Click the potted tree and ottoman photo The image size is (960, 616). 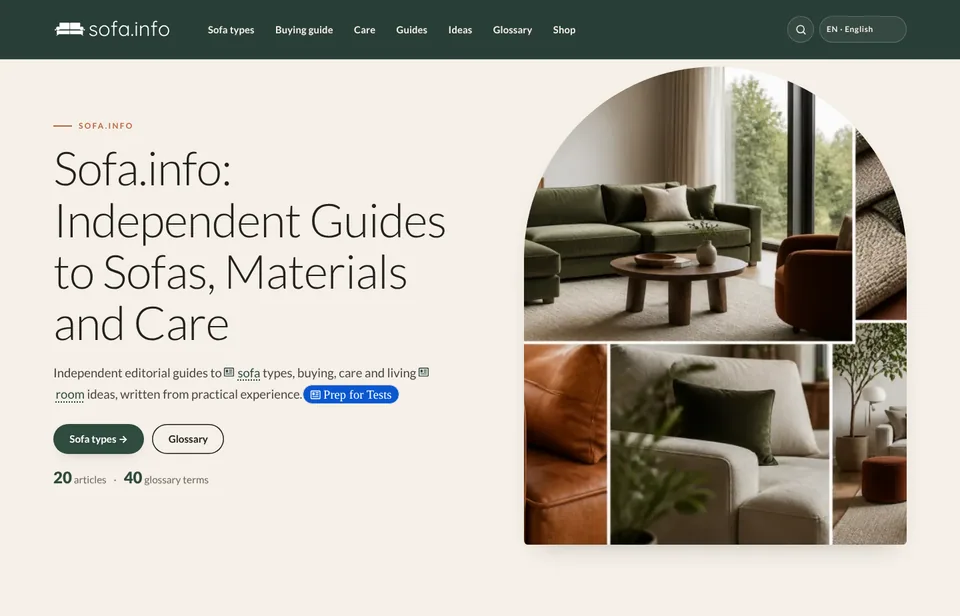[869, 434]
